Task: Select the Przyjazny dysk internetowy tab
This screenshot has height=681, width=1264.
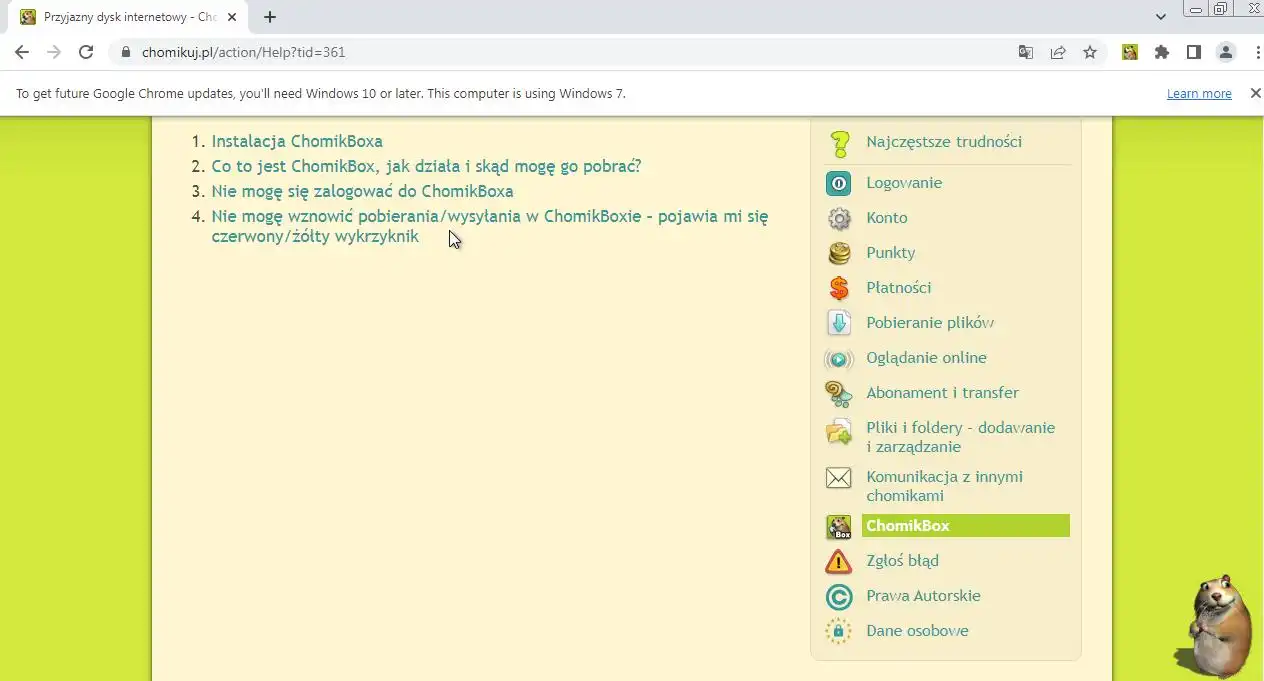Action: tap(130, 17)
